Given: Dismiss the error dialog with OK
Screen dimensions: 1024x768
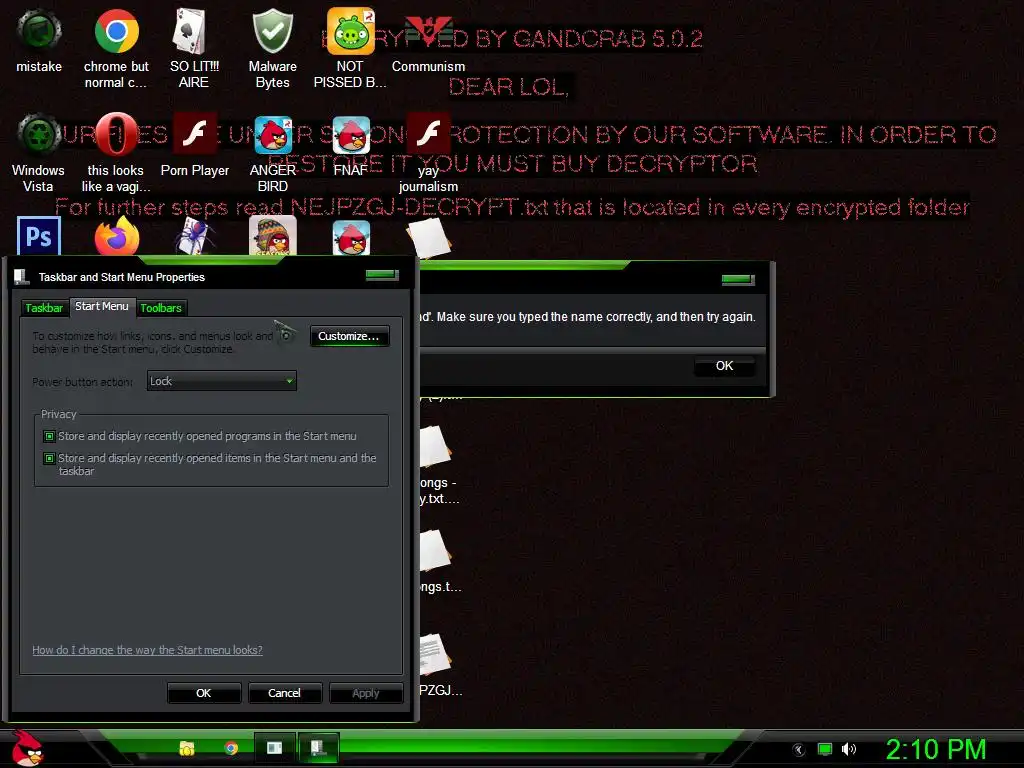Looking at the screenshot, I should 724,366.
